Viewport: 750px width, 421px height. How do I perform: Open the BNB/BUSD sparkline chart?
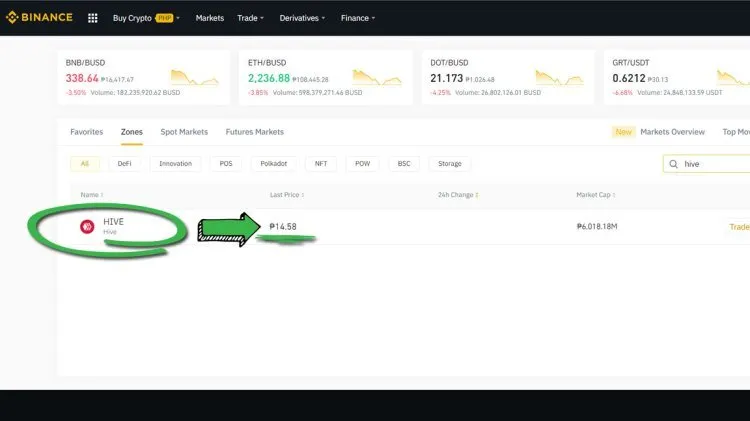195,78
